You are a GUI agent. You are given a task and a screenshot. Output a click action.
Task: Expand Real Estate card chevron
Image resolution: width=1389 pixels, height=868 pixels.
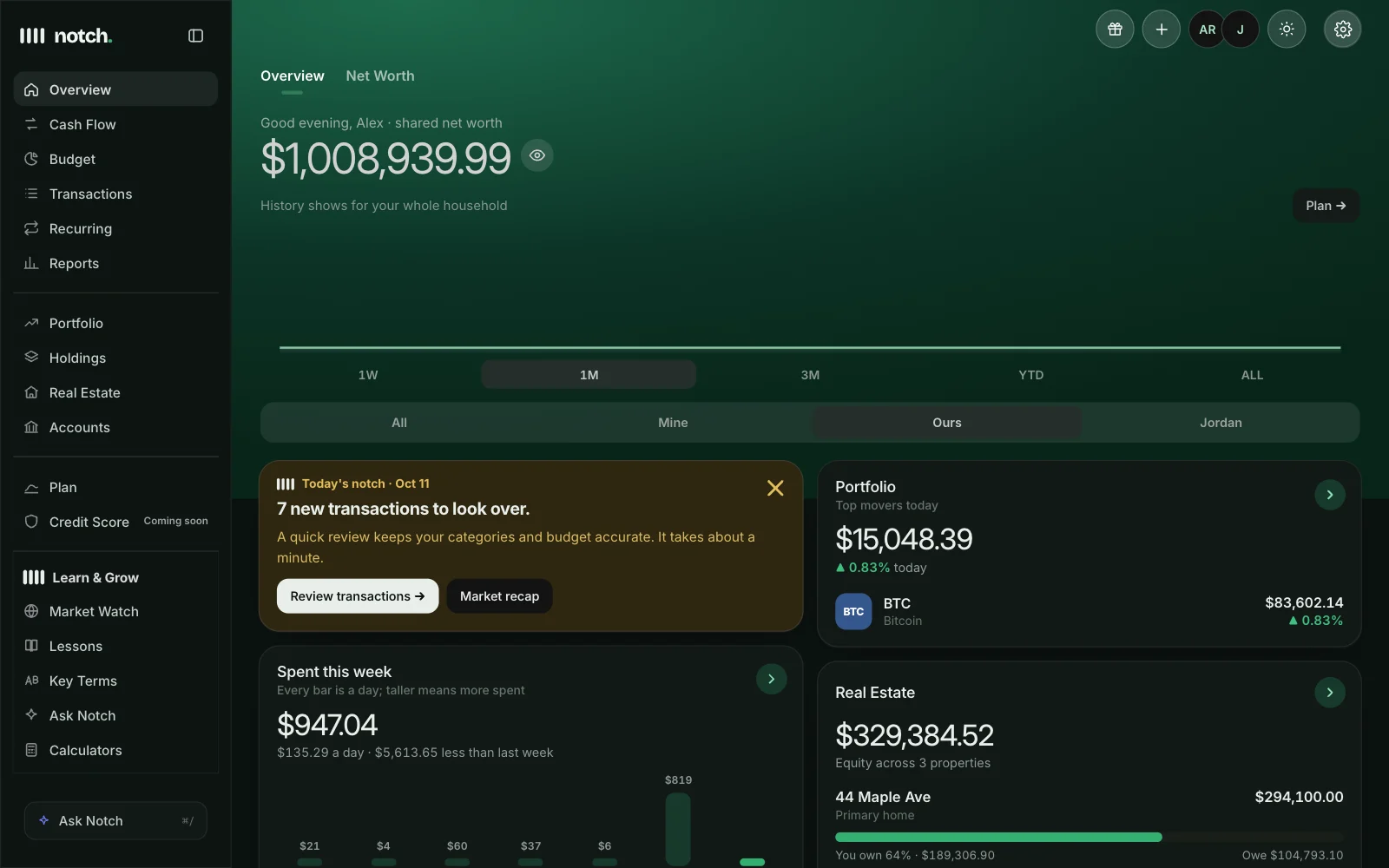tap(1329, 693)
